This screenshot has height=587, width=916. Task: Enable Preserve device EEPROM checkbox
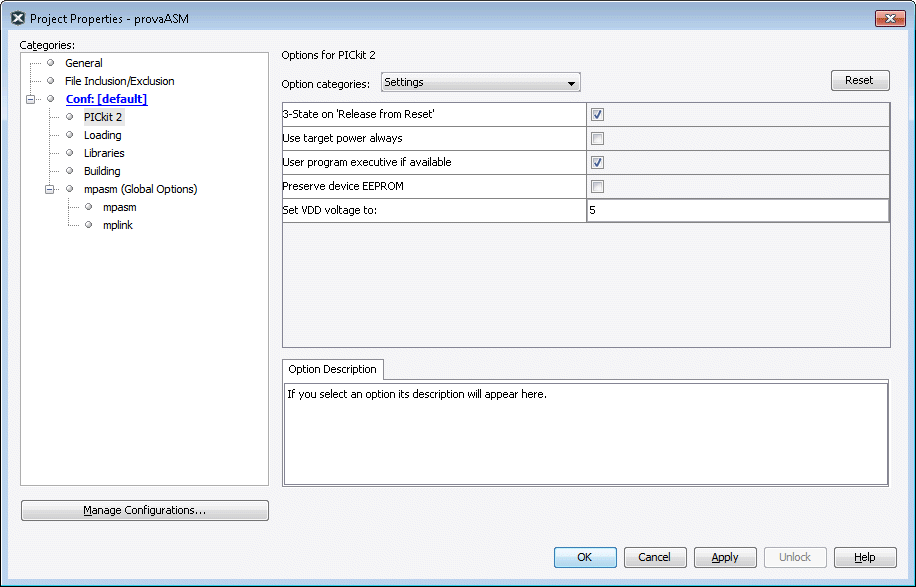(597, 186)
